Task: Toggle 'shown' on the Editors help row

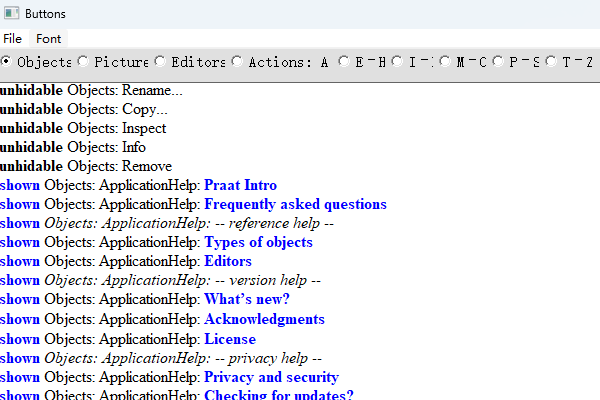Action: (x=20, y=261)
